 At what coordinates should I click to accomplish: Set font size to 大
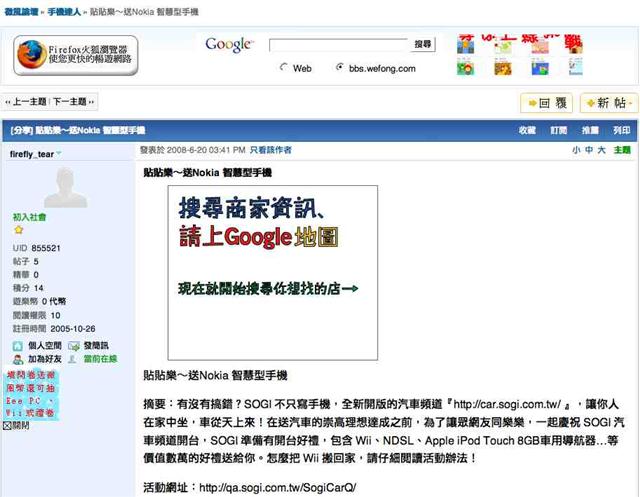coord(601,150)
